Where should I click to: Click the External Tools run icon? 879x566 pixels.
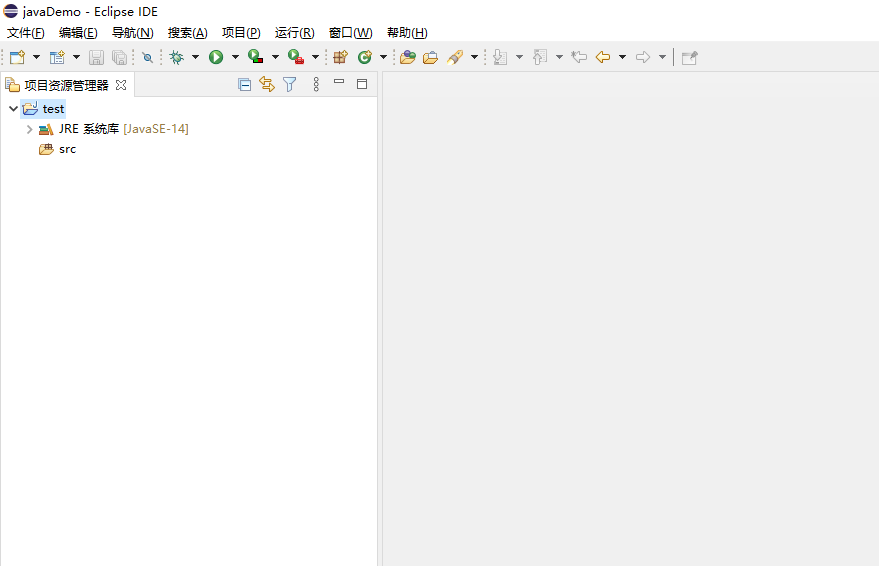tap(296, 57)
